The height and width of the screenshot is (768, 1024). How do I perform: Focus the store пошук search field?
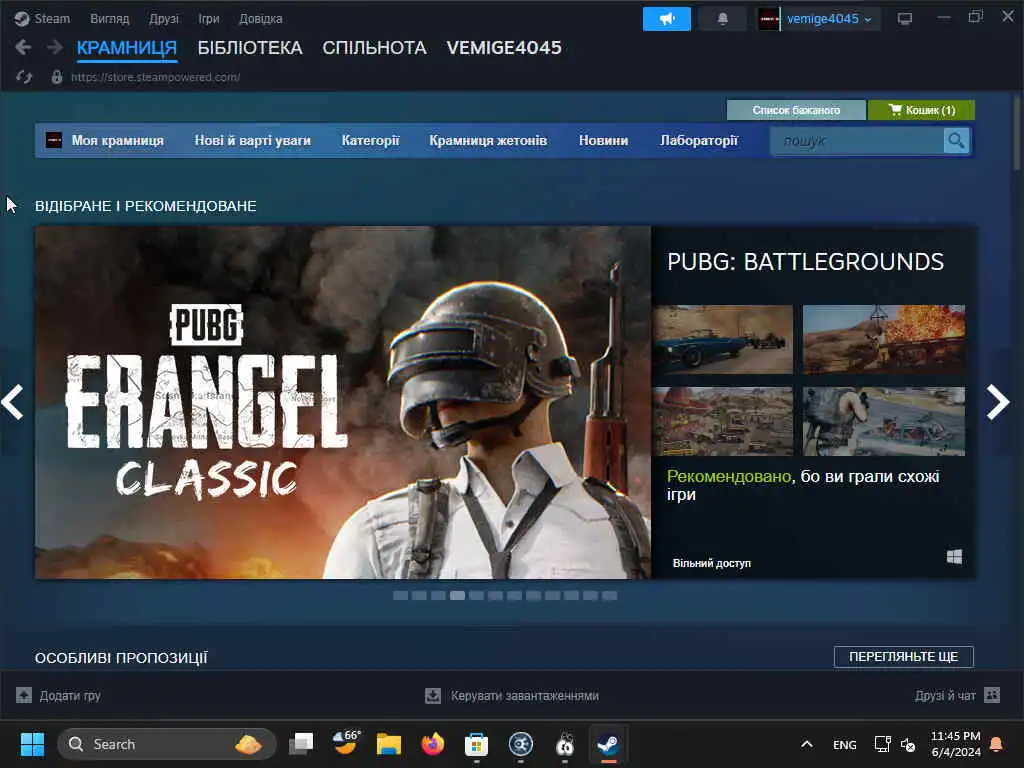pos(857,140)
